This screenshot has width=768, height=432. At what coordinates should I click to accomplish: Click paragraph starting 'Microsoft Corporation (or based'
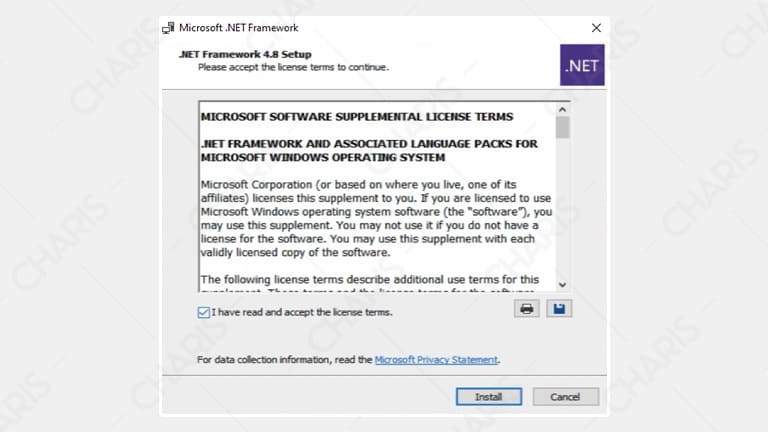point(376,218)
